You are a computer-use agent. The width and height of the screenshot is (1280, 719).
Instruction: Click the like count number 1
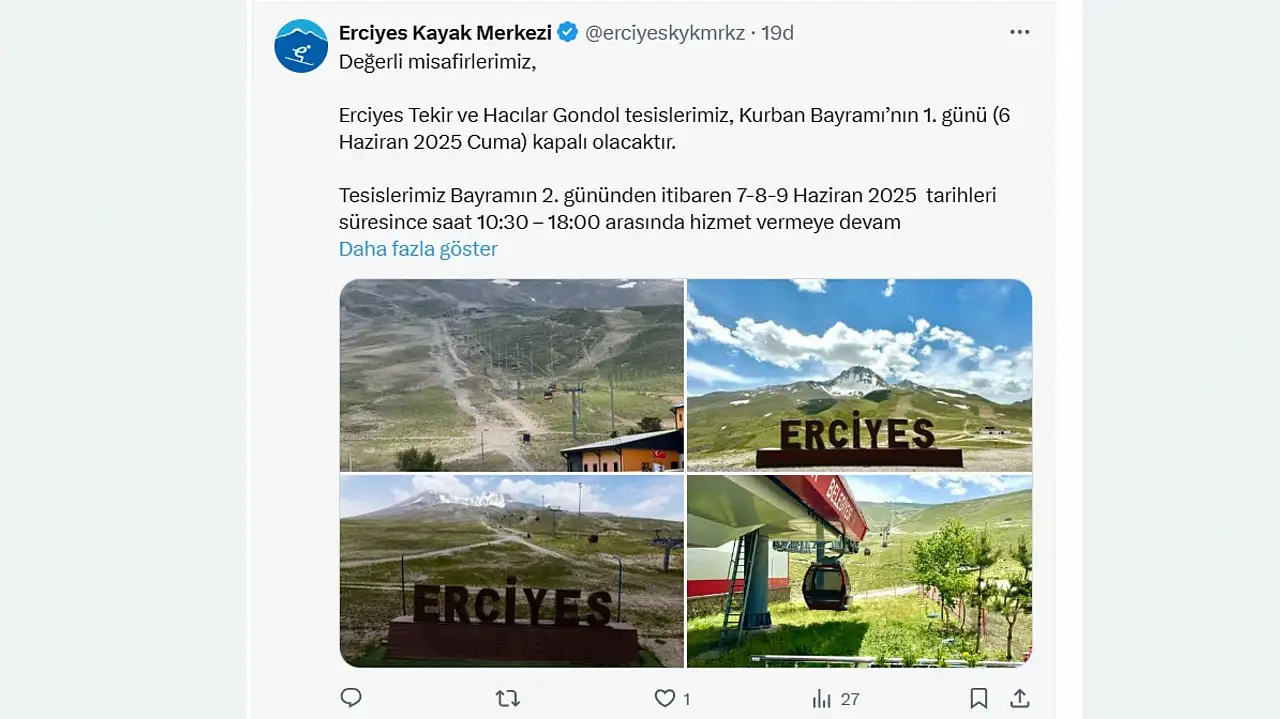click(686, 699)
